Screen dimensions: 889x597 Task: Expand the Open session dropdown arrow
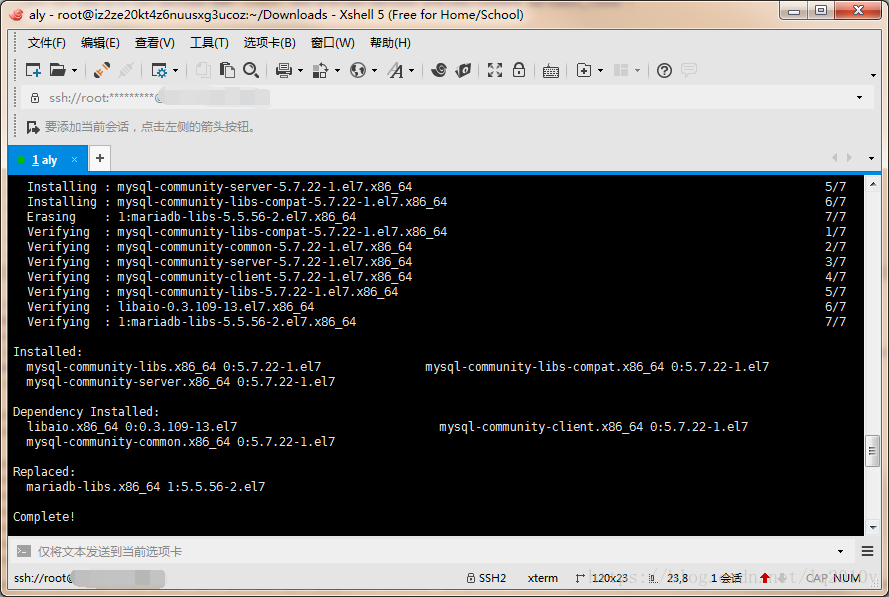click(74, 70)
